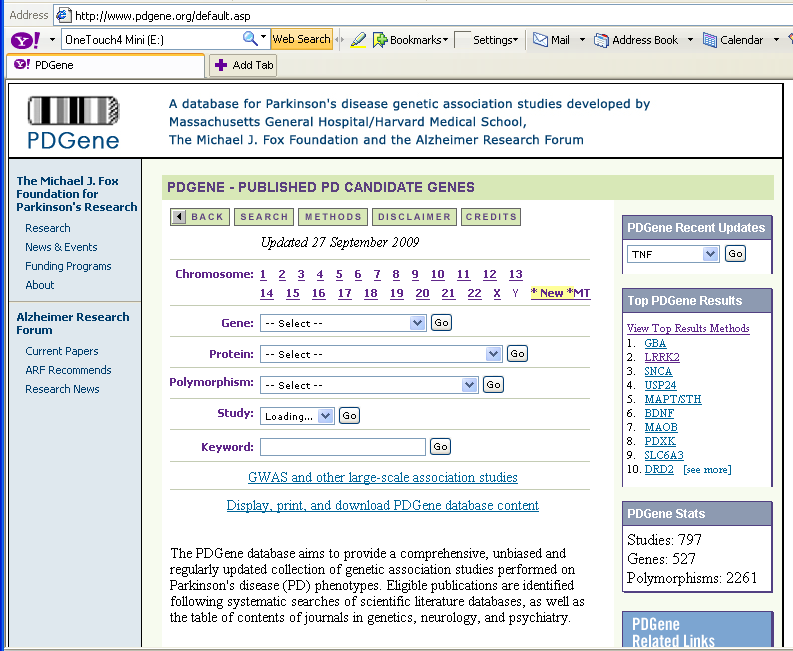Open the LRRK2 gene result
793x651 pixels.
pyautogui.click(x=662, y=357)
